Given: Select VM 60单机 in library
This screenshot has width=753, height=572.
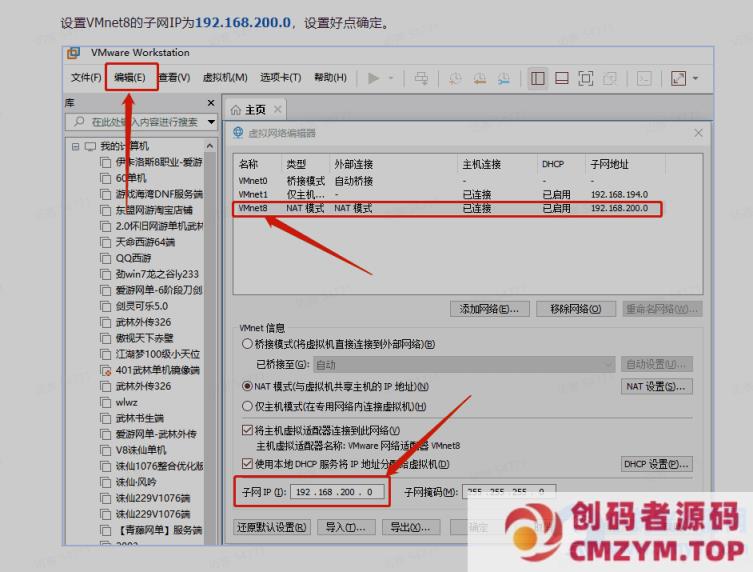Looking at the screenshot, I should pos(123,178).
